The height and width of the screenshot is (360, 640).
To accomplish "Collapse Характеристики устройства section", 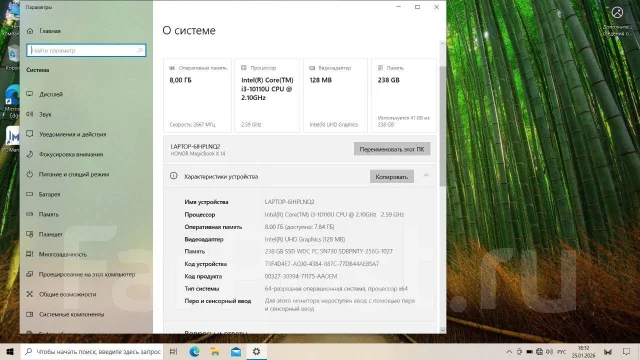I will (x=426, y=176).
